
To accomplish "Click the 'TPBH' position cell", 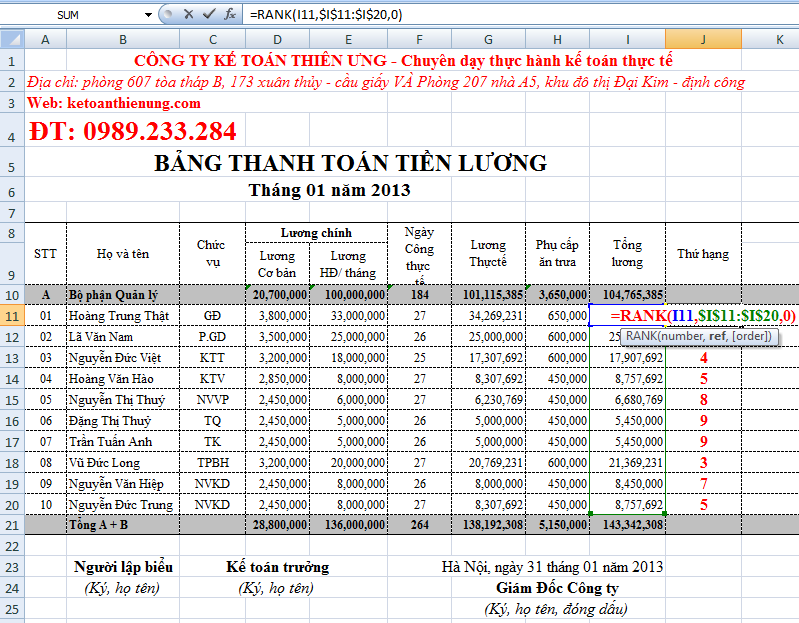I will (x=212, y=463).
